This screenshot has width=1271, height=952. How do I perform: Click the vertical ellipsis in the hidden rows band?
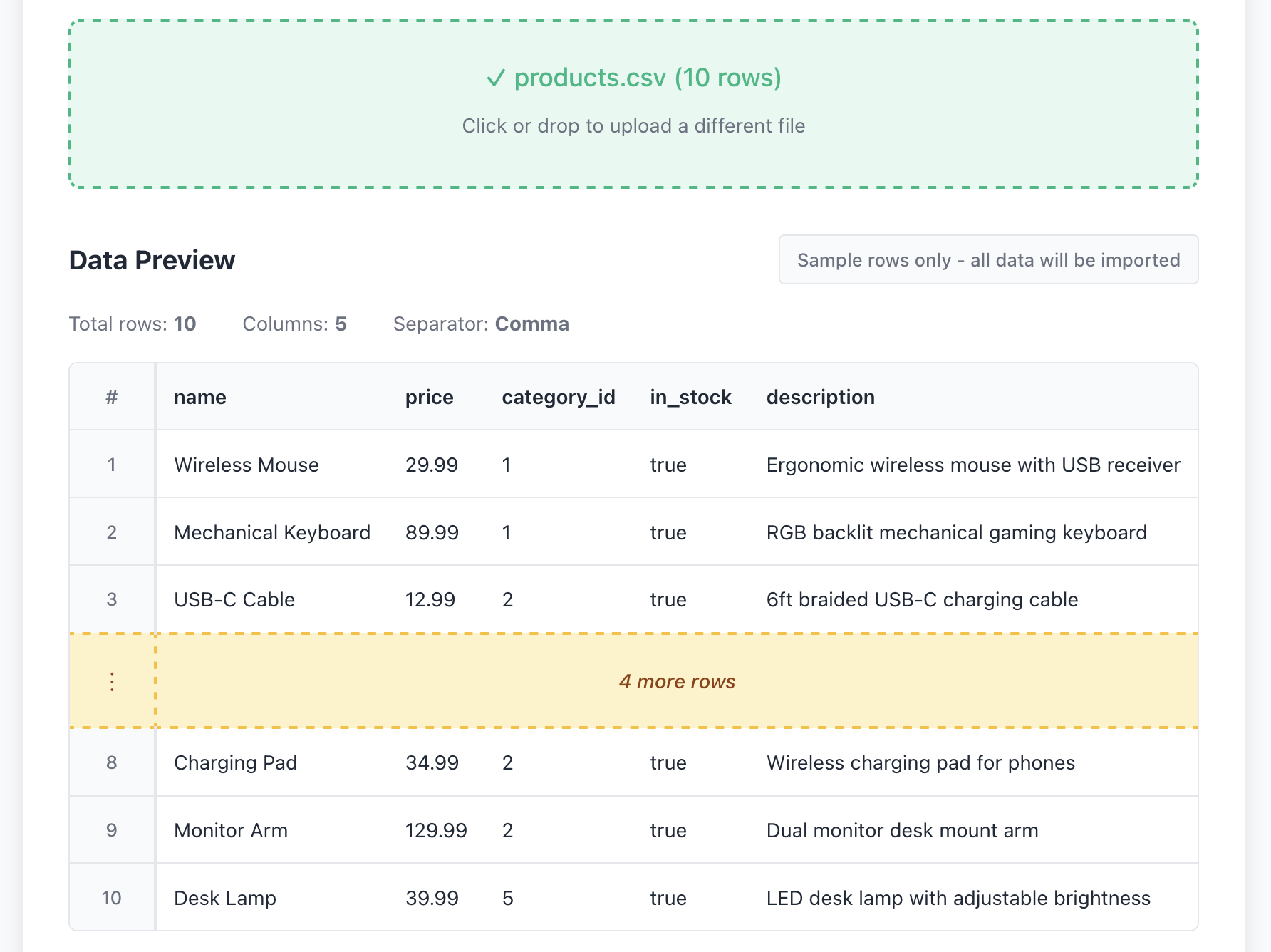click(112, 681)
